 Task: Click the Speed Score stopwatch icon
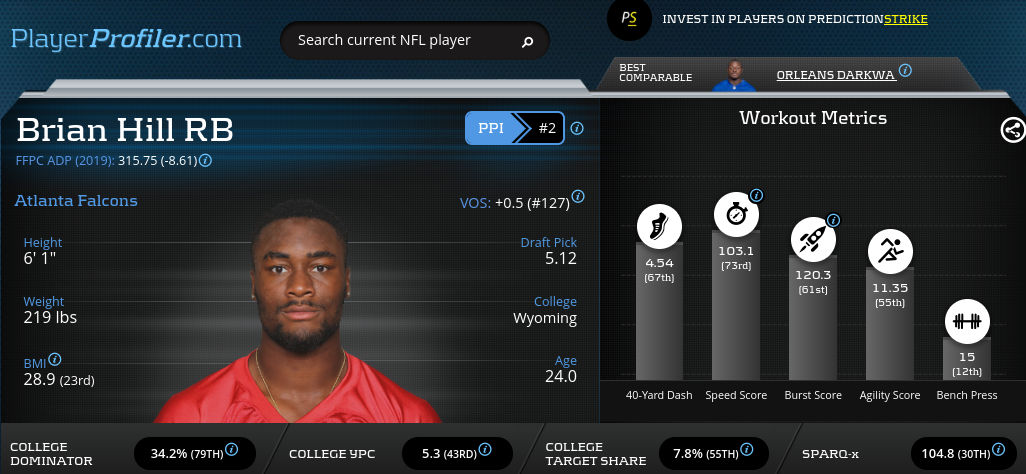[736, 215]
